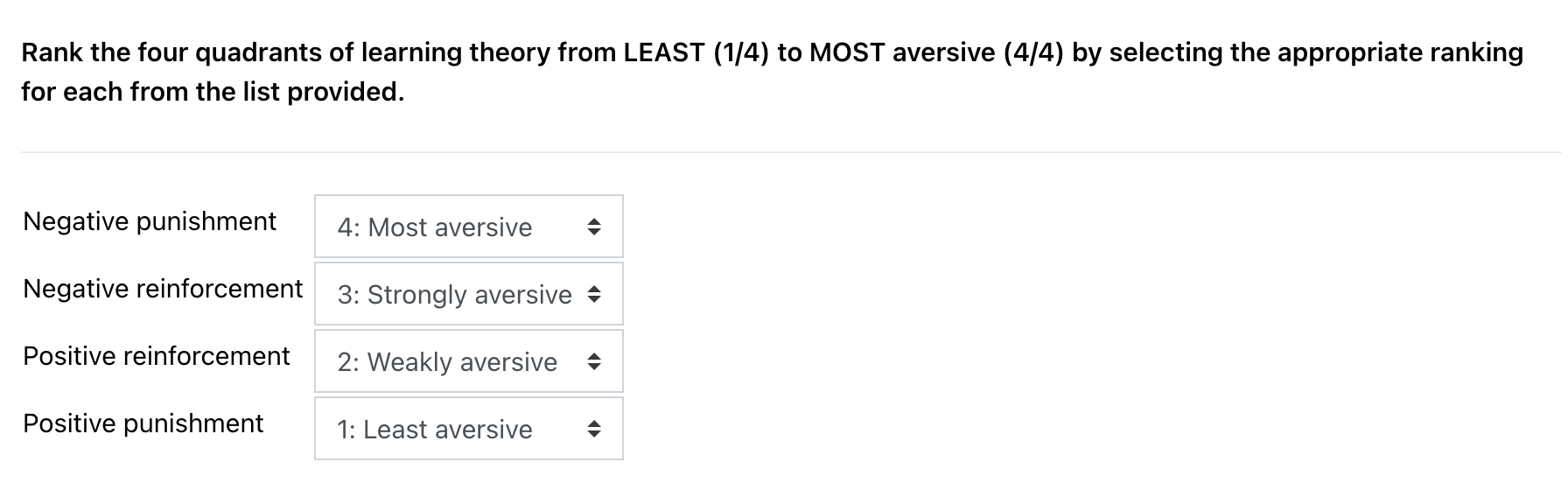Open the Positive reinforcement ranking dropdown
The image size is (1568, 504).
tap(468, 361)
